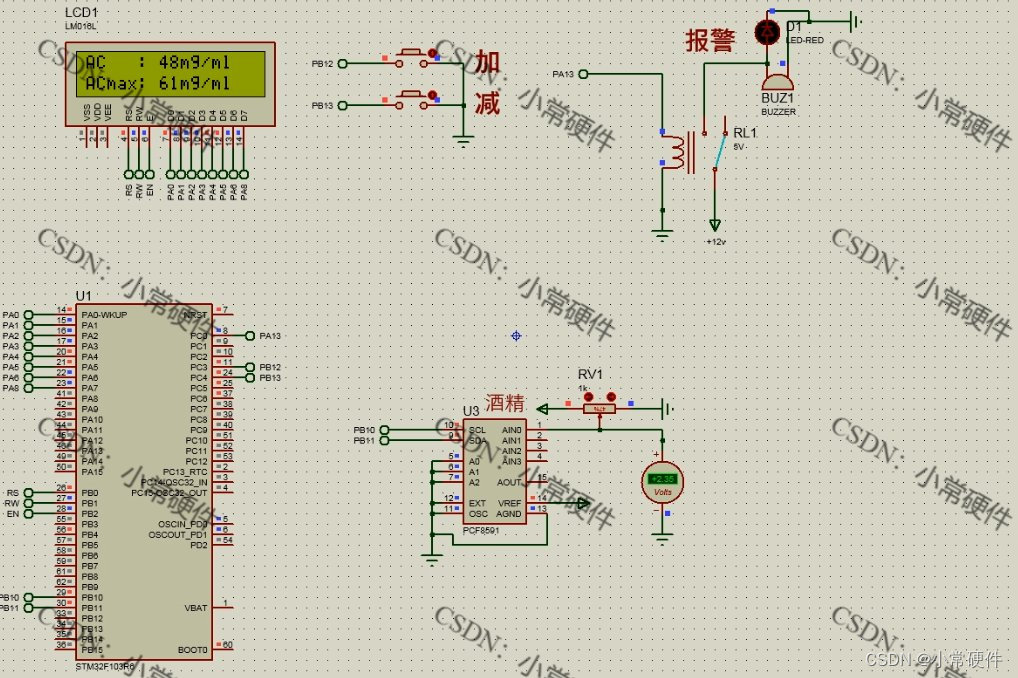1018x678 pixels.
Task: Select the PB13 terminal on U1's PC4 pin
Action: (x=250, y=377)
